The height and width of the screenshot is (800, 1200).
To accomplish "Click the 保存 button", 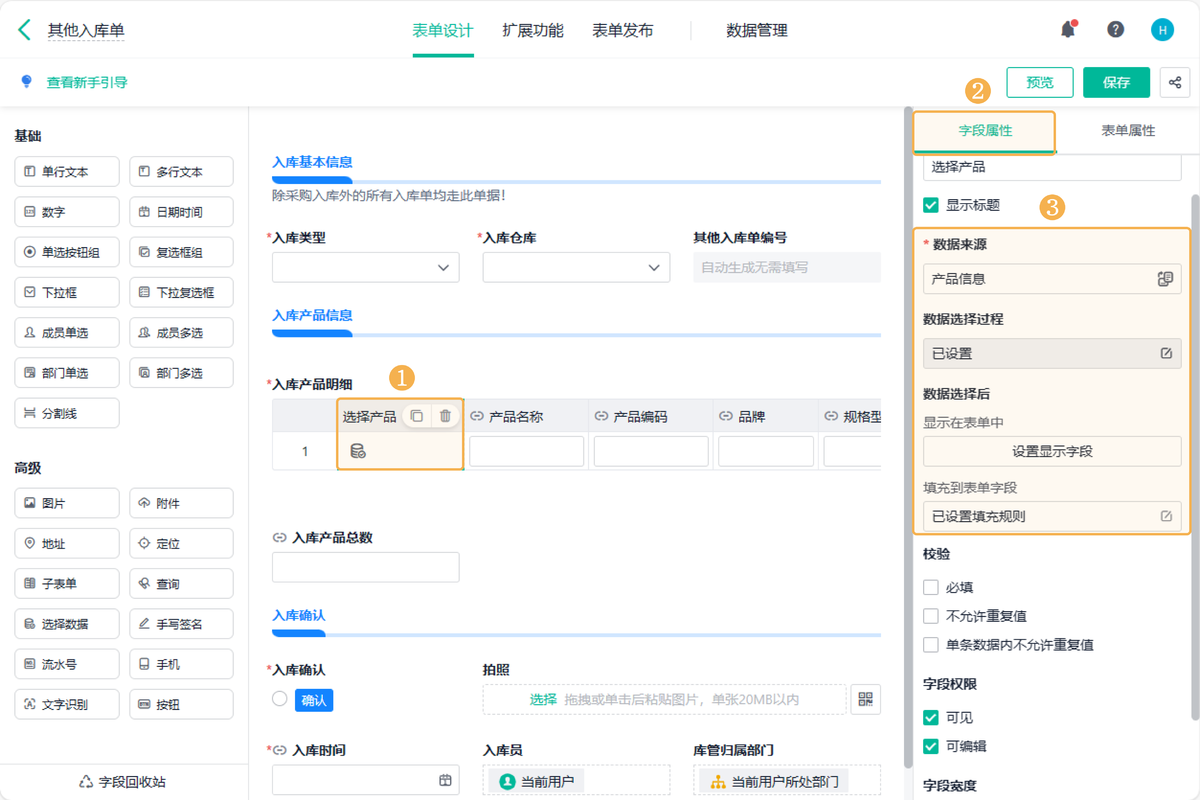I will [1116, 83].
